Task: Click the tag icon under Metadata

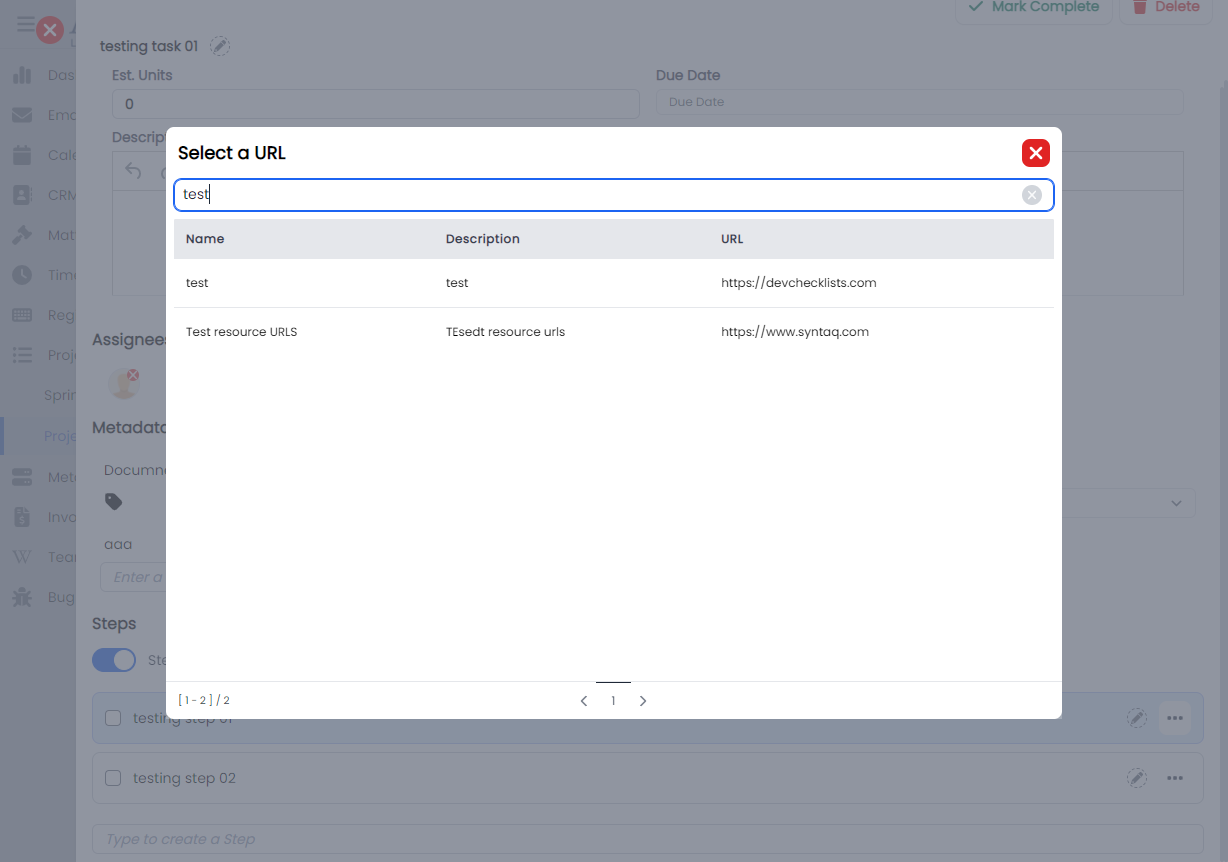Action: pos(114,502)
